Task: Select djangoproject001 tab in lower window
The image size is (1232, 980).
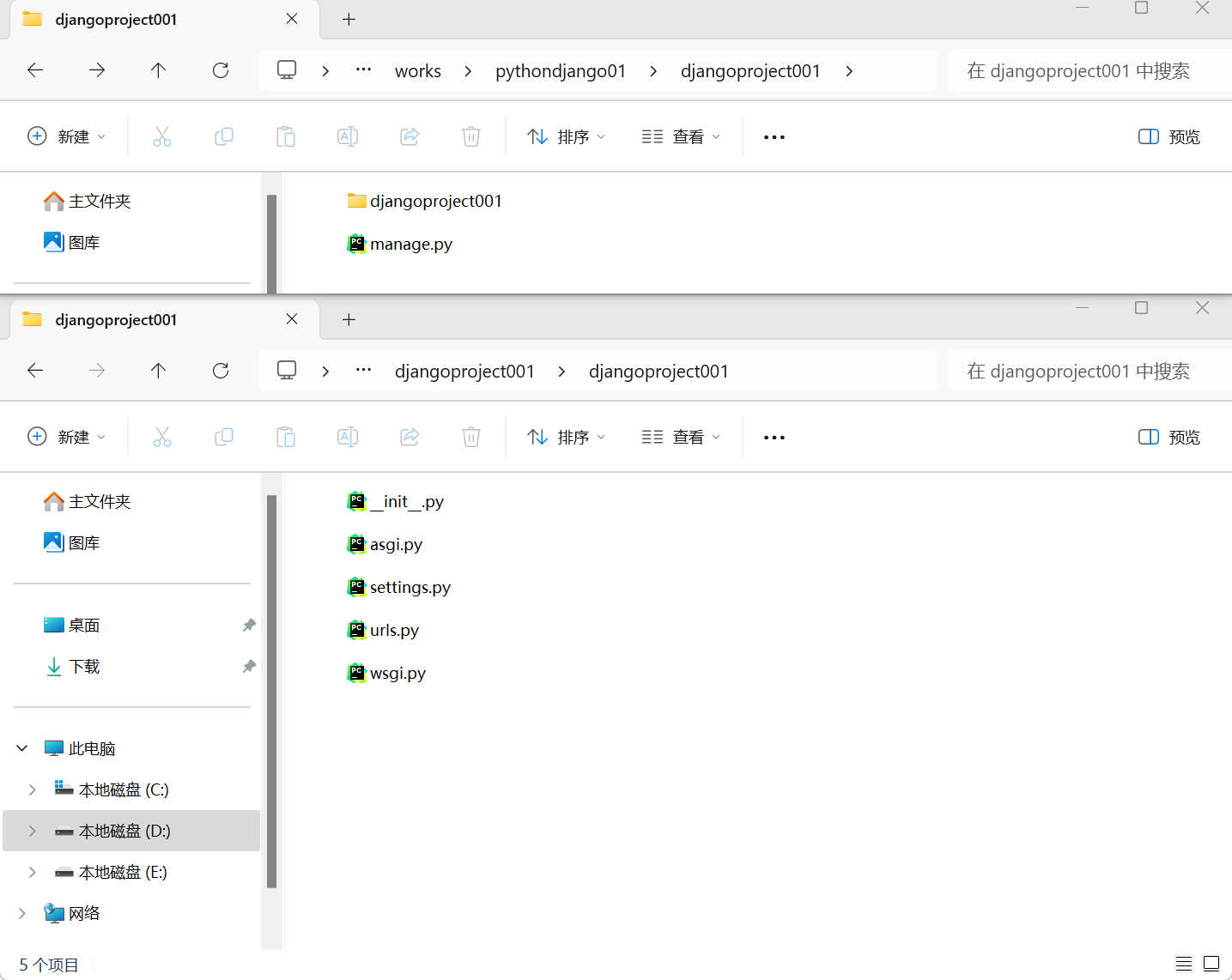Action: [165, 320]
